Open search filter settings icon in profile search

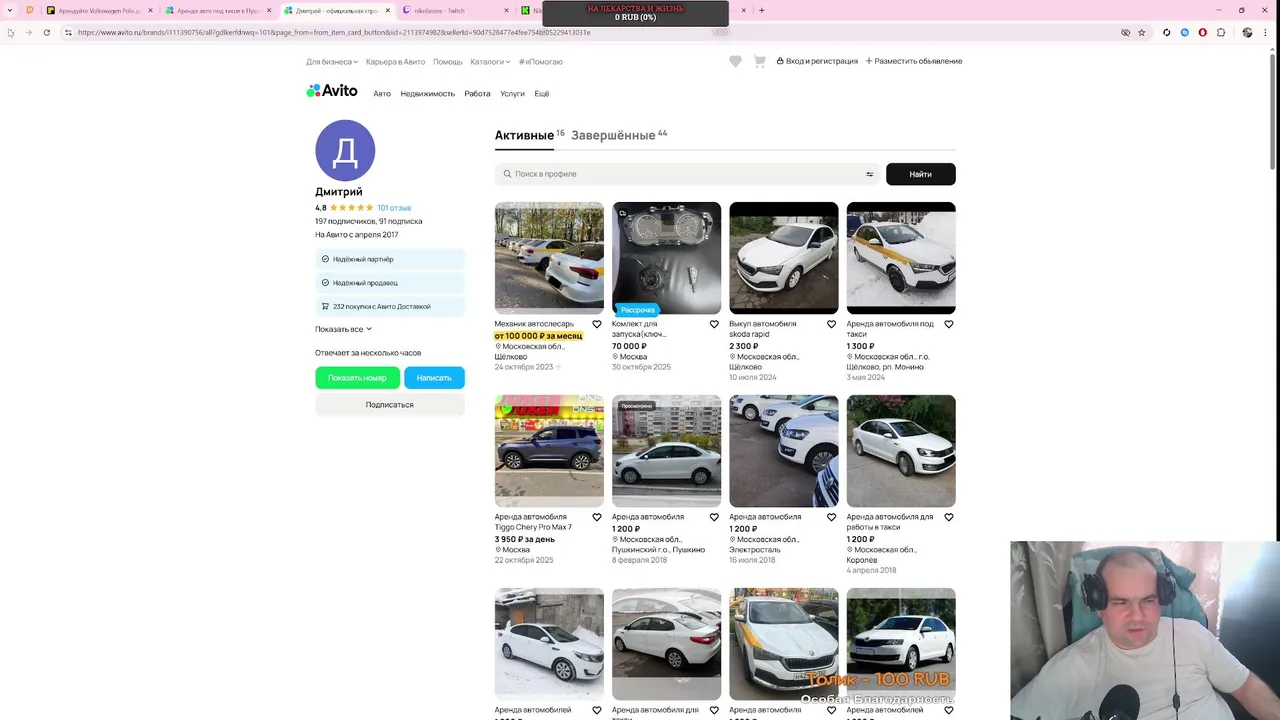click(x=869, y=174)
